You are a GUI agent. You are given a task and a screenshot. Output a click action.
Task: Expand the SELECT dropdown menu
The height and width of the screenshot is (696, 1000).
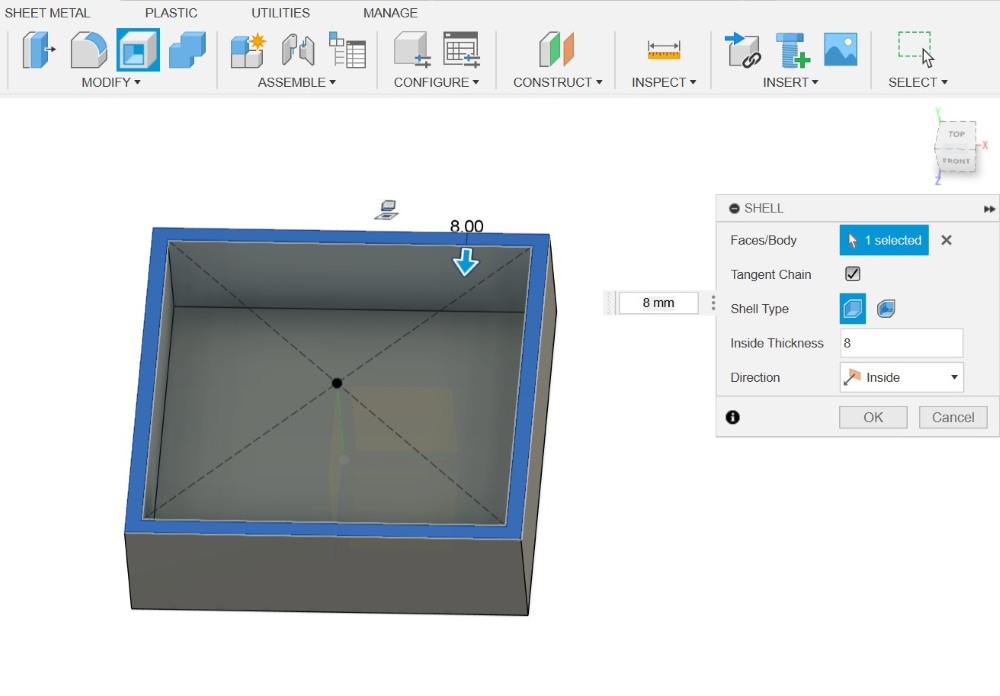pos(918,82)
